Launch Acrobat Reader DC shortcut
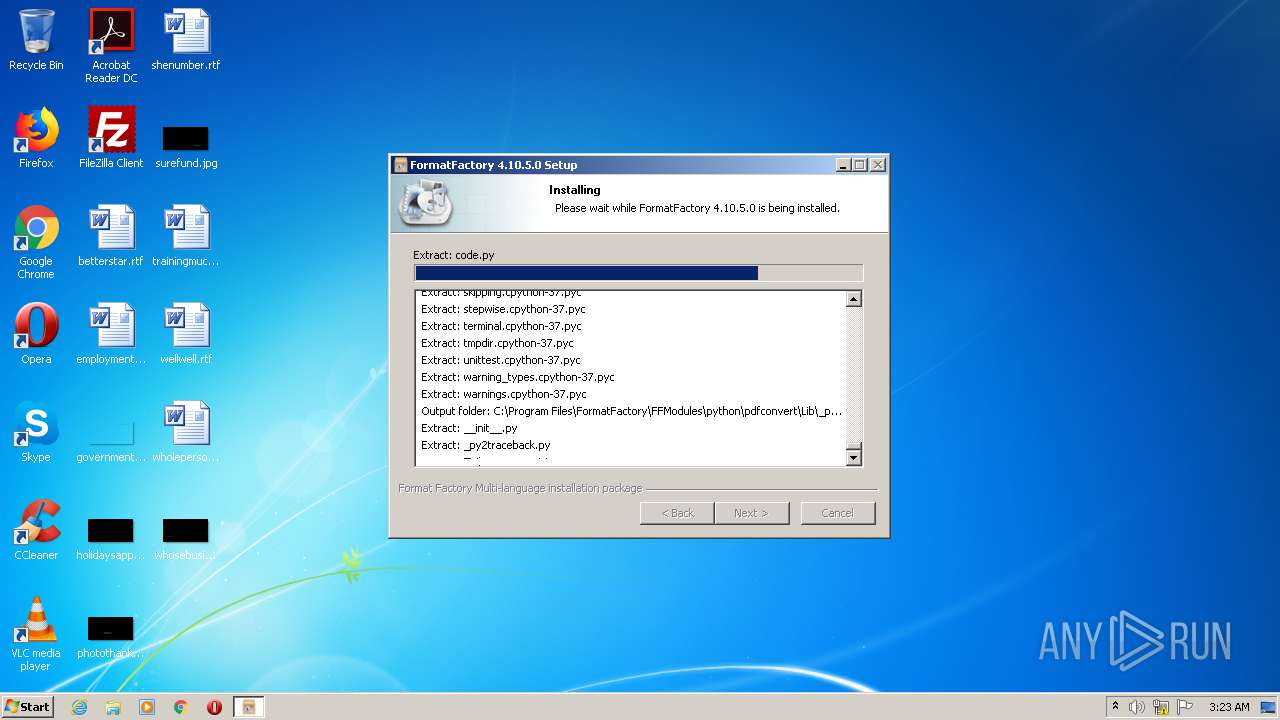The image size is (1280, 720). [111, 46]
